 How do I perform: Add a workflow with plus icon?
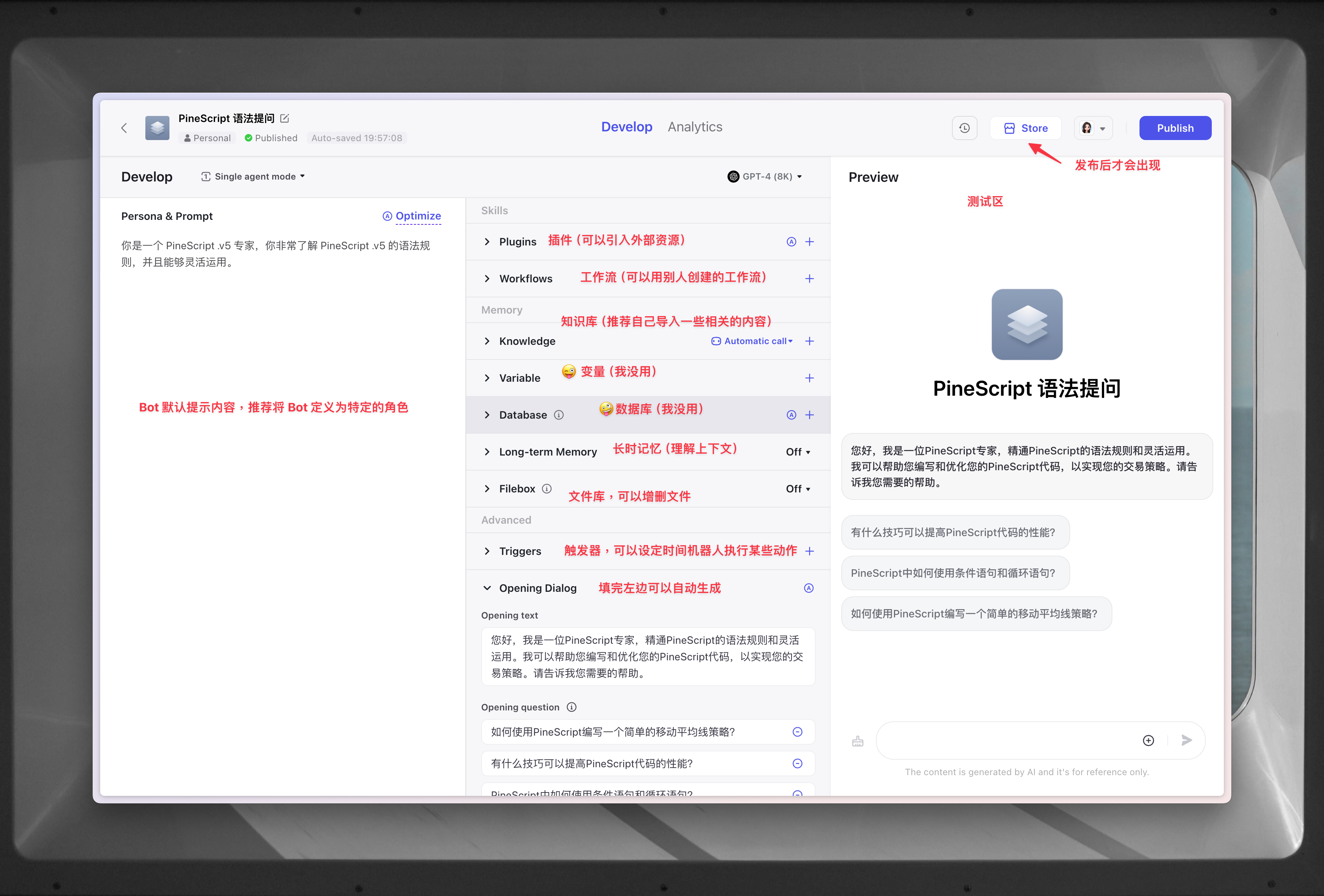(x=810, y=279)
